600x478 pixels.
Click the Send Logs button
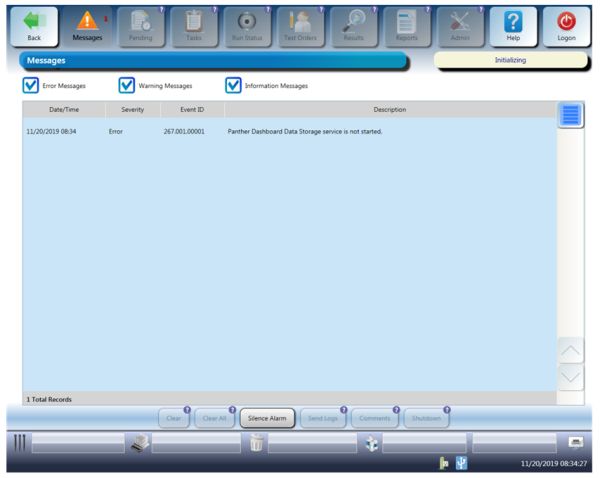point(322,419)
